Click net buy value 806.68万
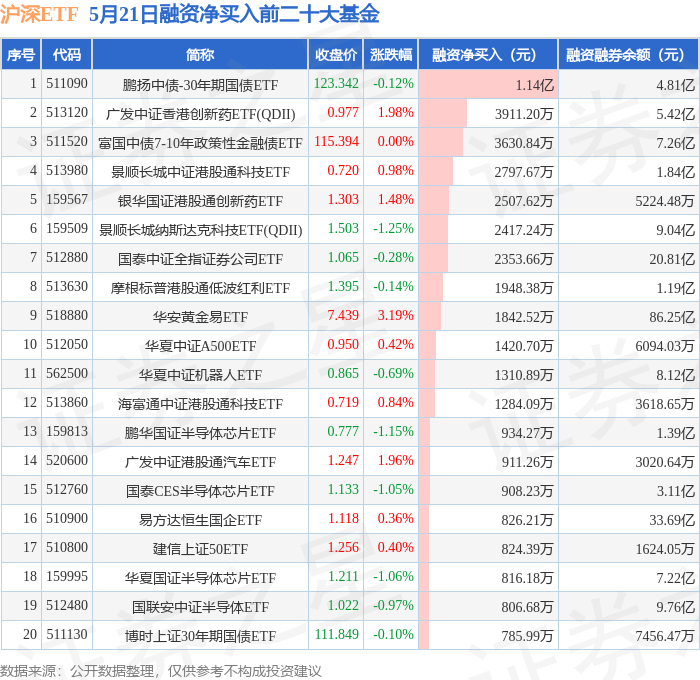700x680 pixels. click(x=527, y=607)
